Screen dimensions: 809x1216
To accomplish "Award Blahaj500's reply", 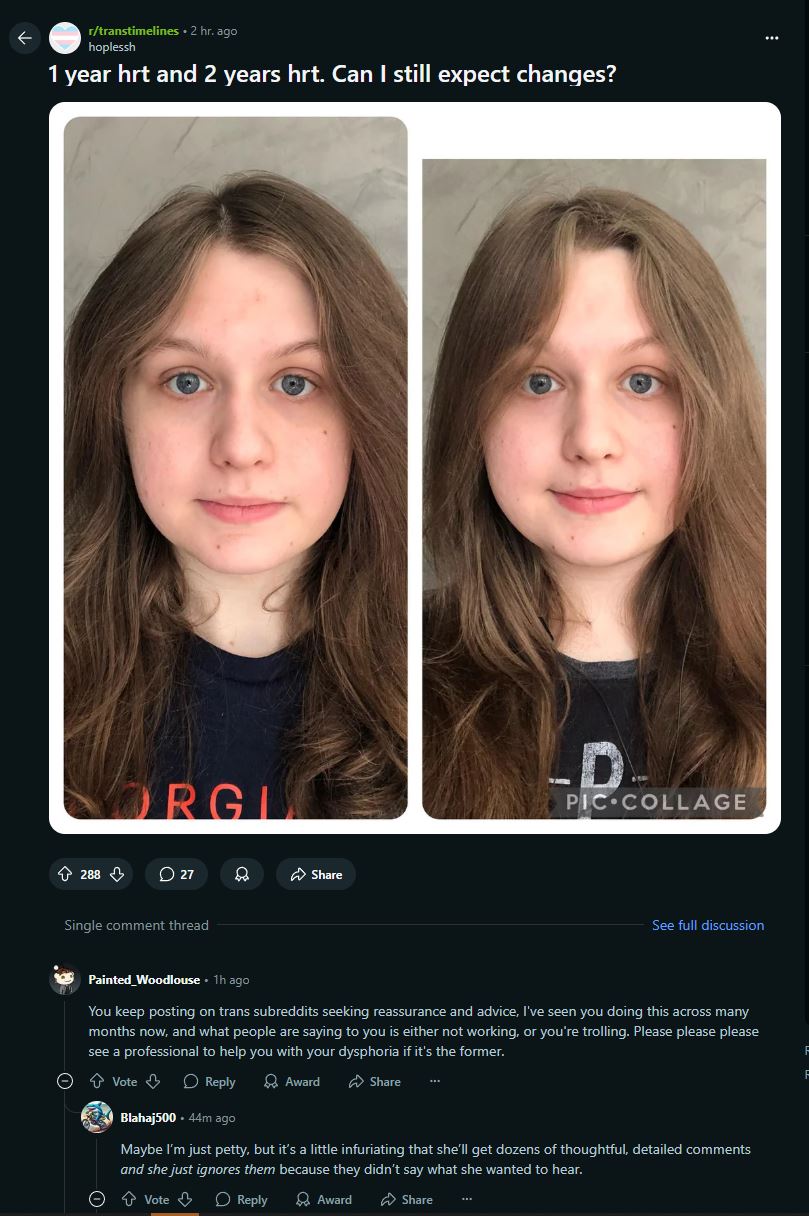I will coord(323,1199).
